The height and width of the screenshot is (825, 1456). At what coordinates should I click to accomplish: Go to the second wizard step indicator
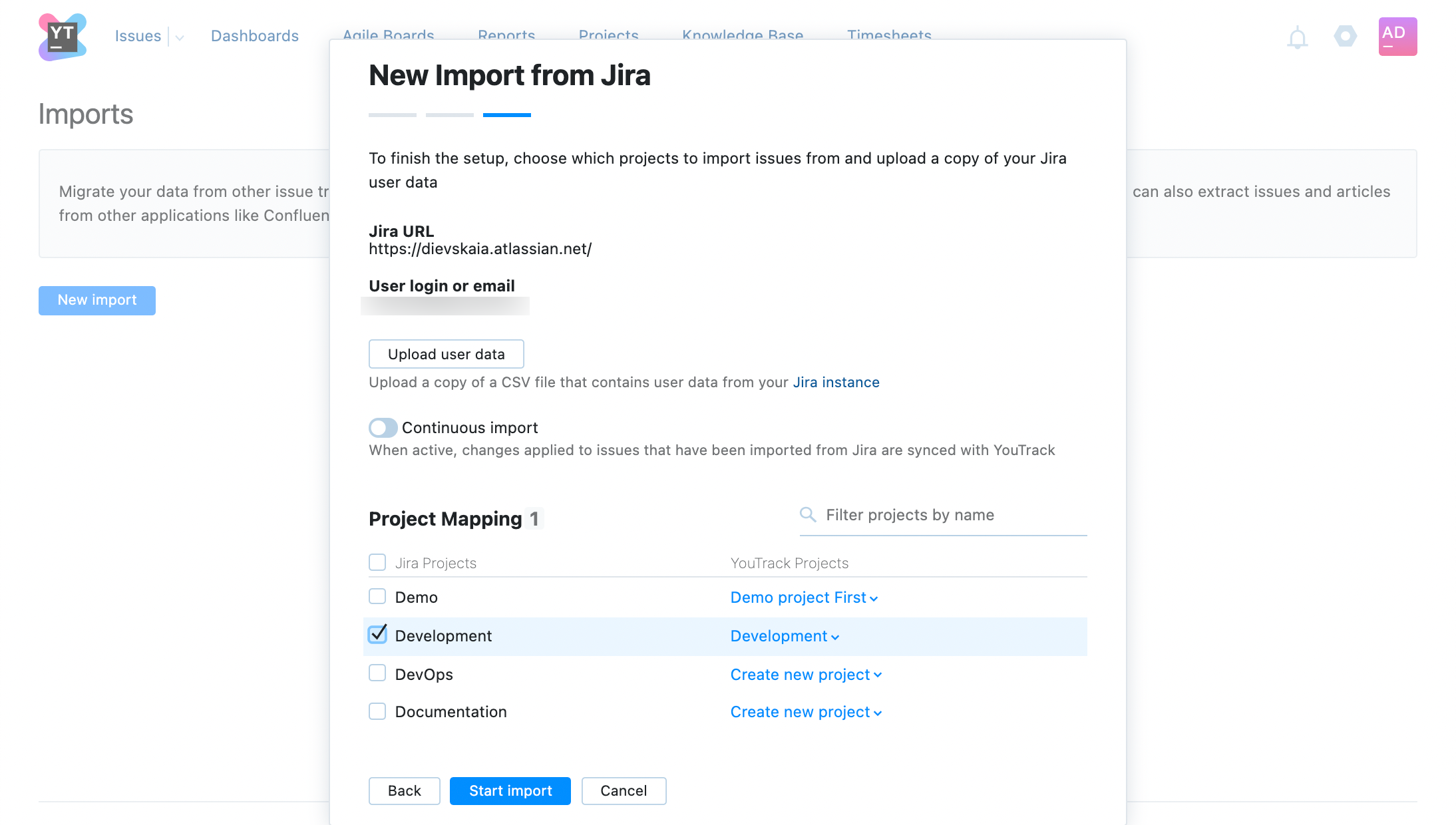[x=450, y=115]
